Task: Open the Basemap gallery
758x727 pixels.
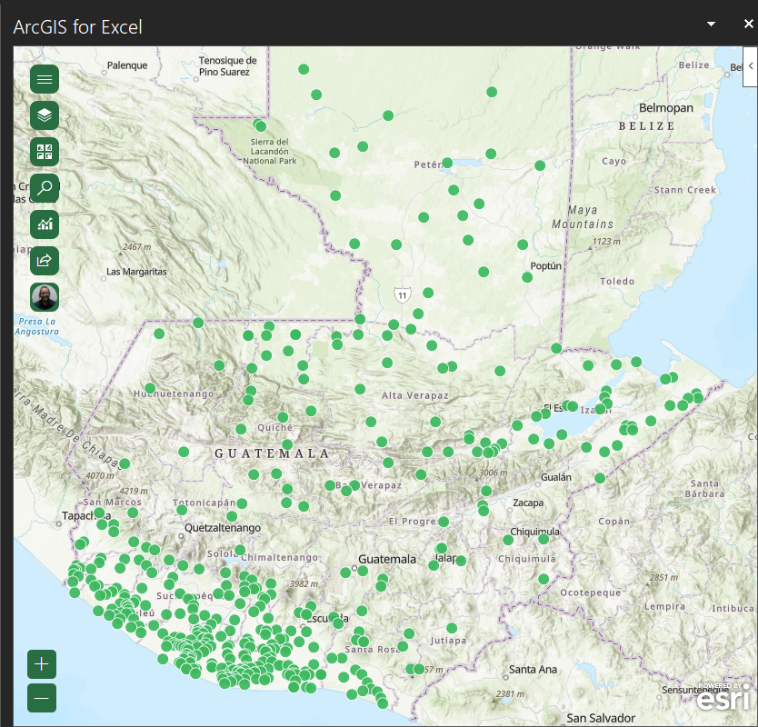Action: click(x=44, y=152)
